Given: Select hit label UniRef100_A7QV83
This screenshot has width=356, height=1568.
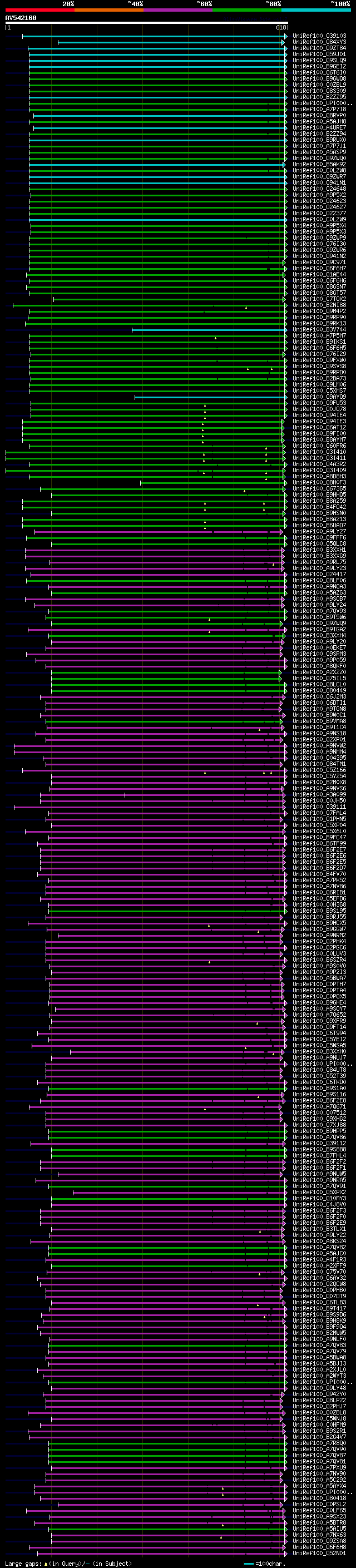Looking at the screenshot, I should click(x=319, y=1345).
